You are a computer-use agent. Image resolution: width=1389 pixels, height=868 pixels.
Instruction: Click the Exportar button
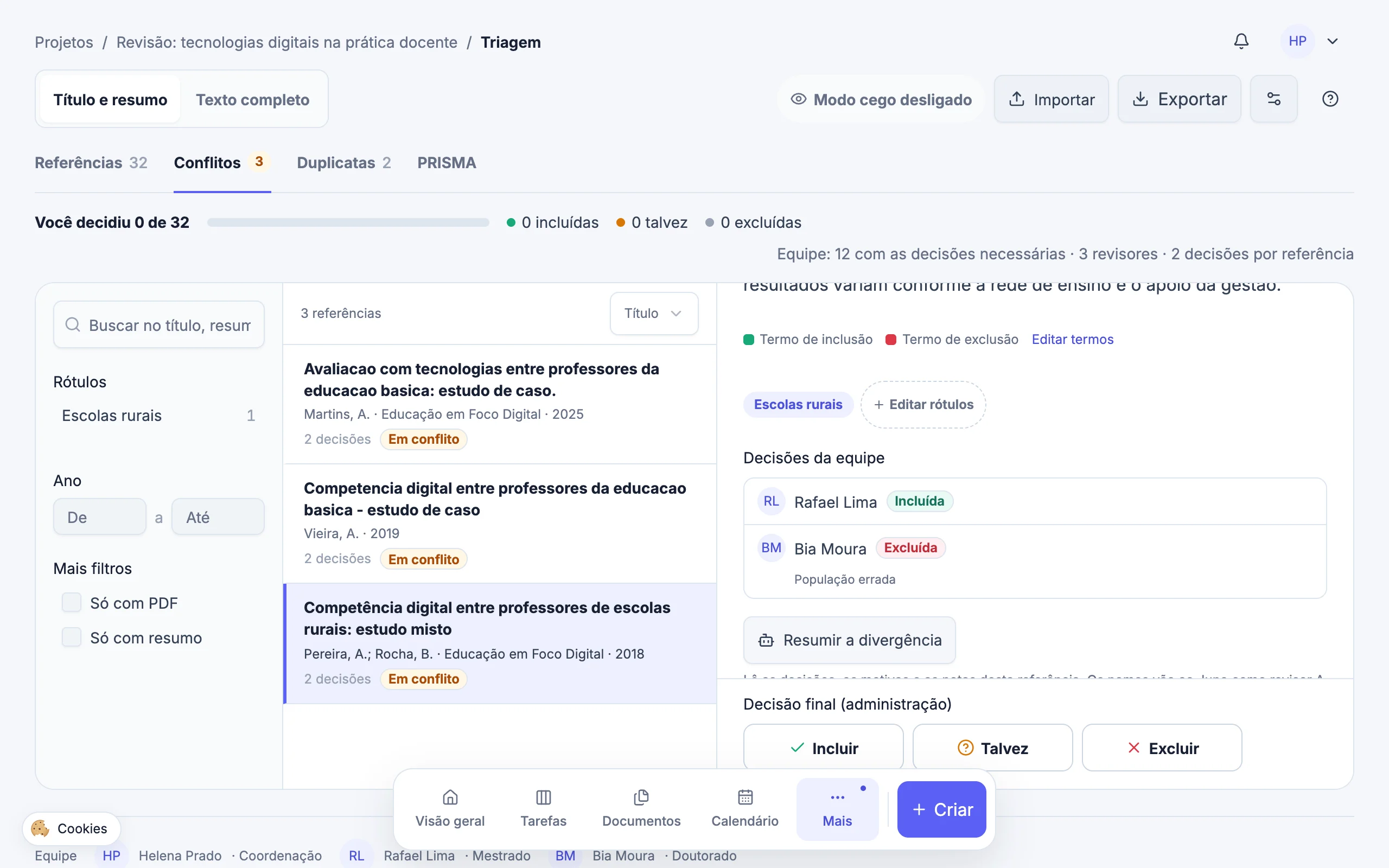(1179, 99)
